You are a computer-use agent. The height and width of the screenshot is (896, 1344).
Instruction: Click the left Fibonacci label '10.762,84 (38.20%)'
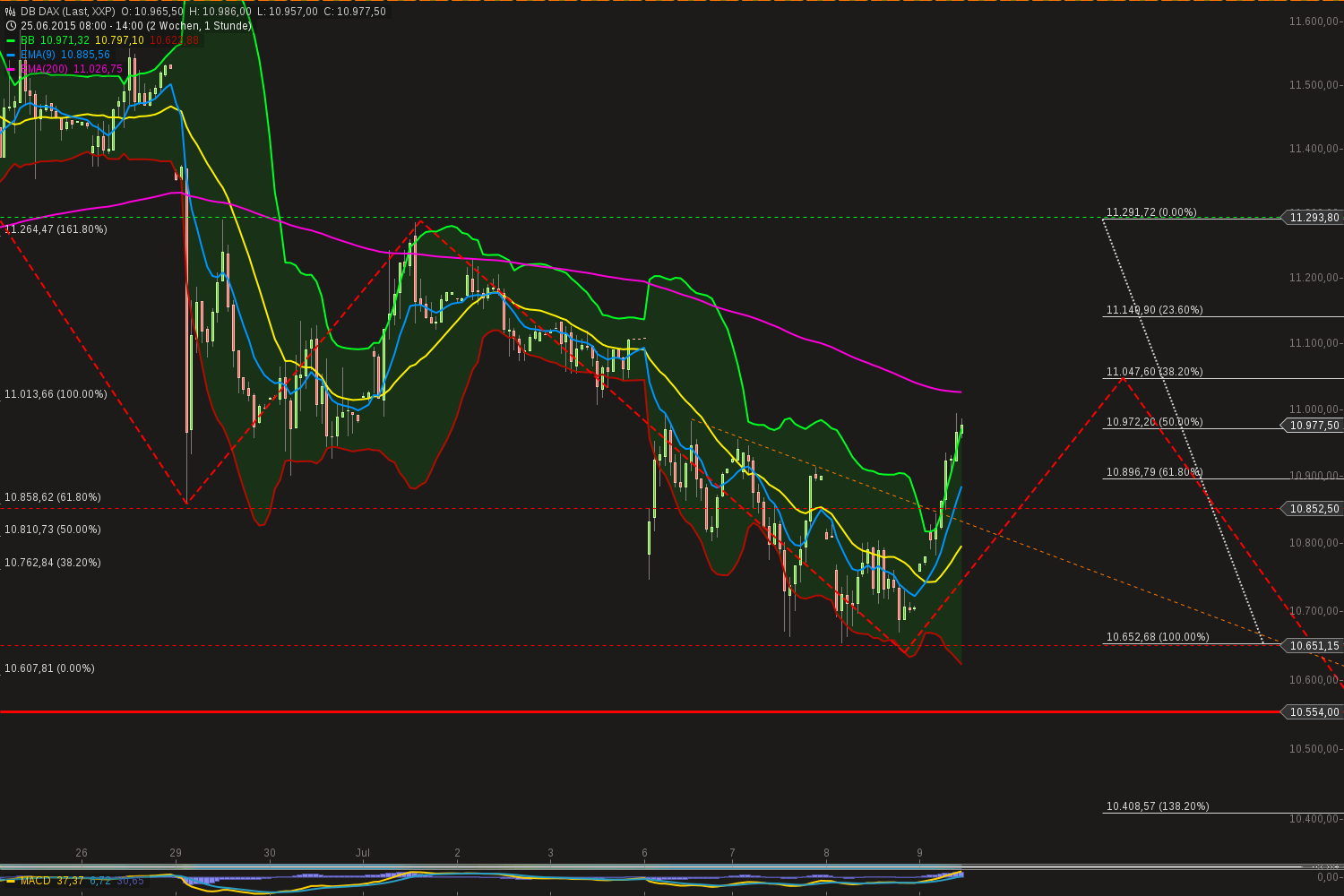pyautogui.click(x=53, y=563)
